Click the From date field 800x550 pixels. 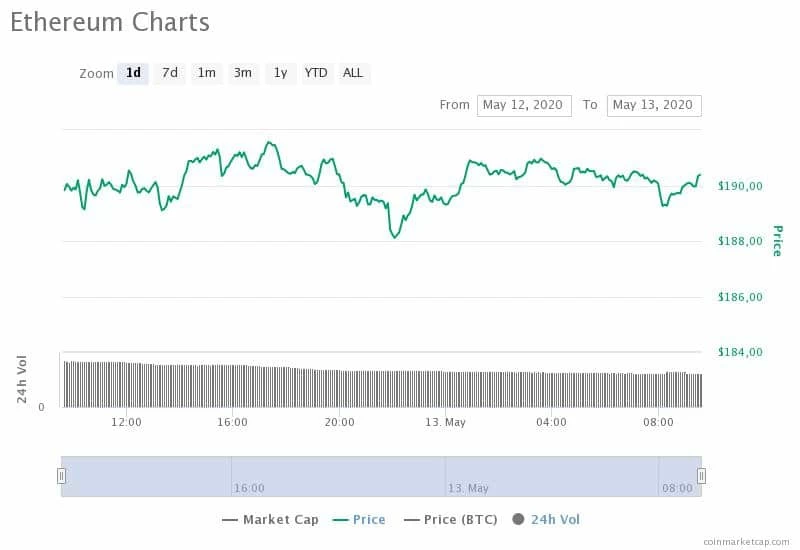pyautogui.click(x=524, y=105)
